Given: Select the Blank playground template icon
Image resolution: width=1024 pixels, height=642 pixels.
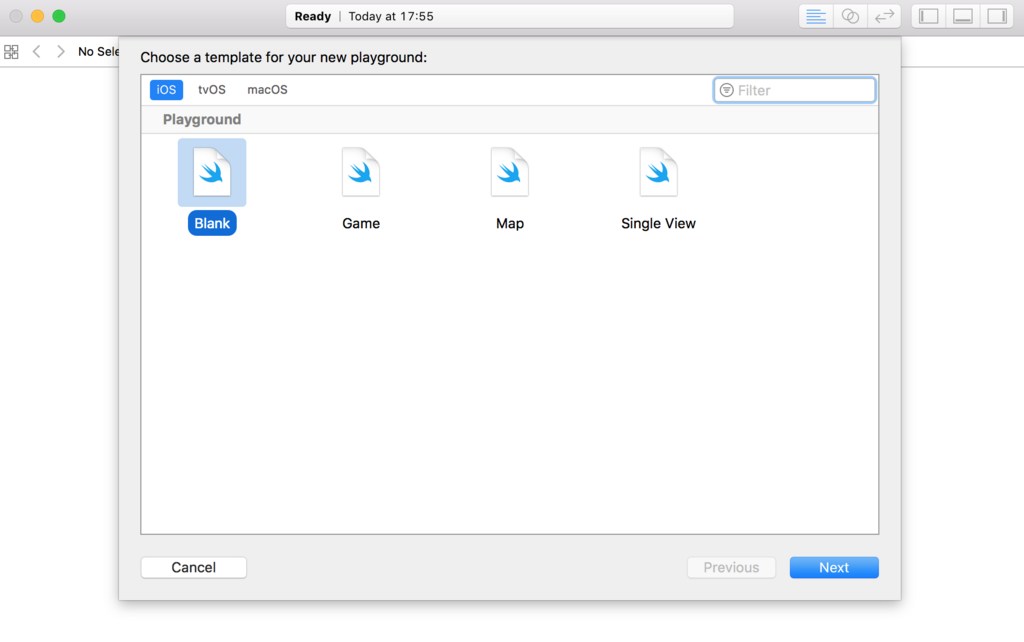Looking at the screenshot, I should point(212,172).
